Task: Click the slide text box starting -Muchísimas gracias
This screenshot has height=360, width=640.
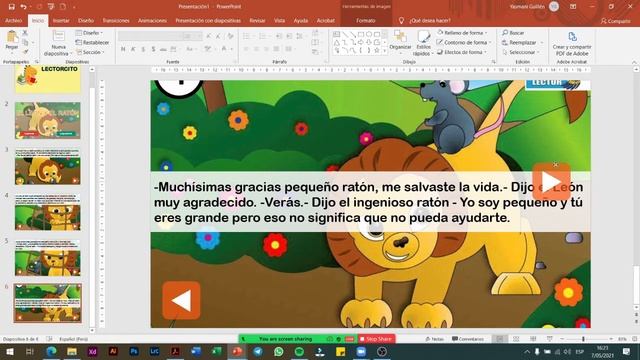Action: (x=370, y=202)
